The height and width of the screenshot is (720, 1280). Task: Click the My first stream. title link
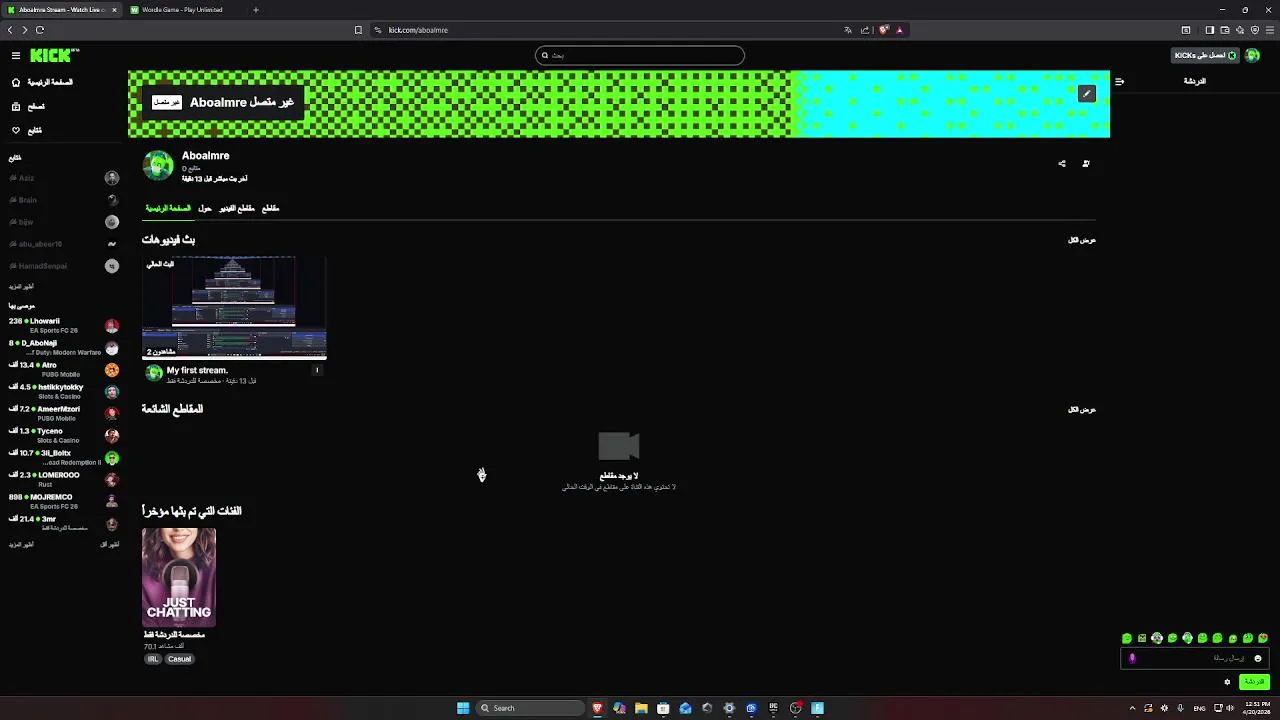point(197,370)
